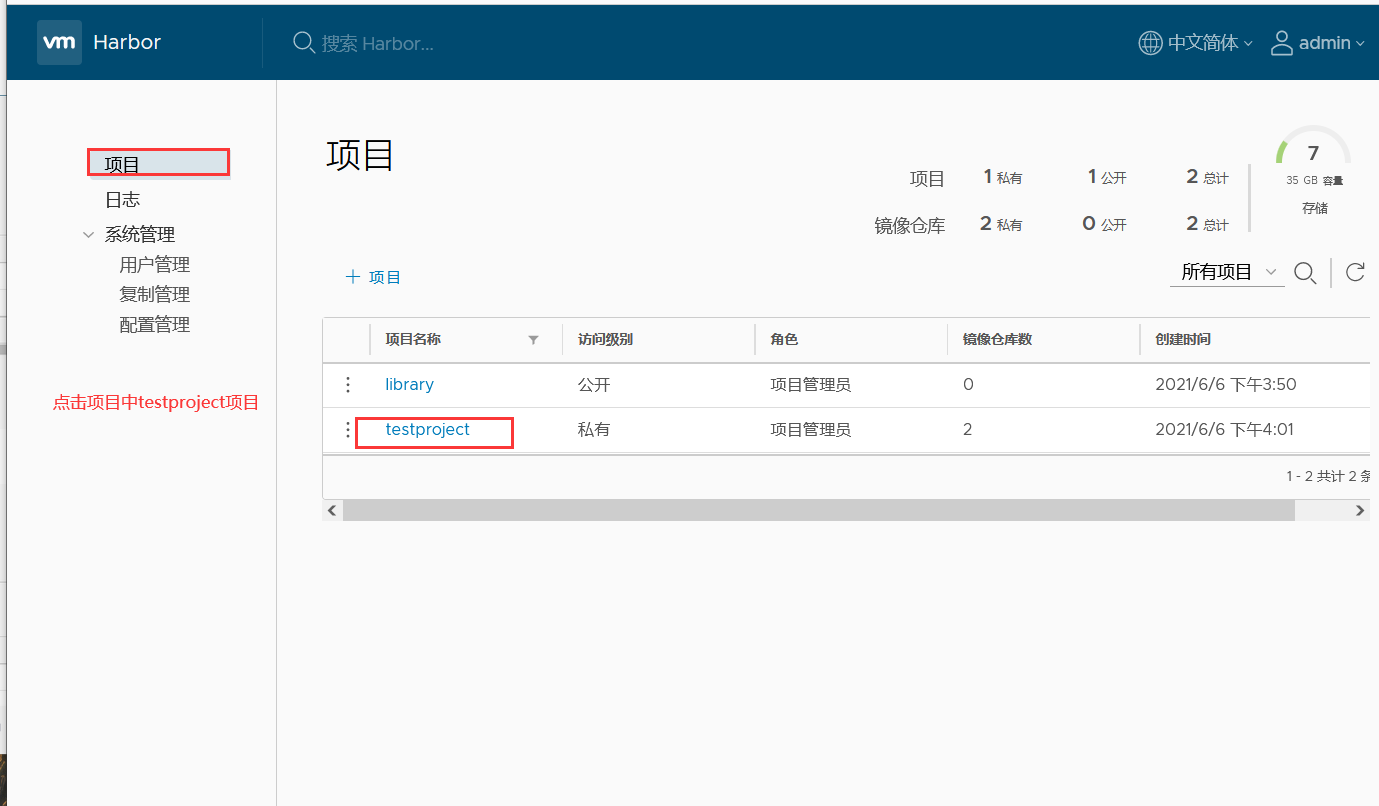This screenshot has width=1379, height=806.
Task: Click the + 项目 new project button
Action: coord(372,276)
